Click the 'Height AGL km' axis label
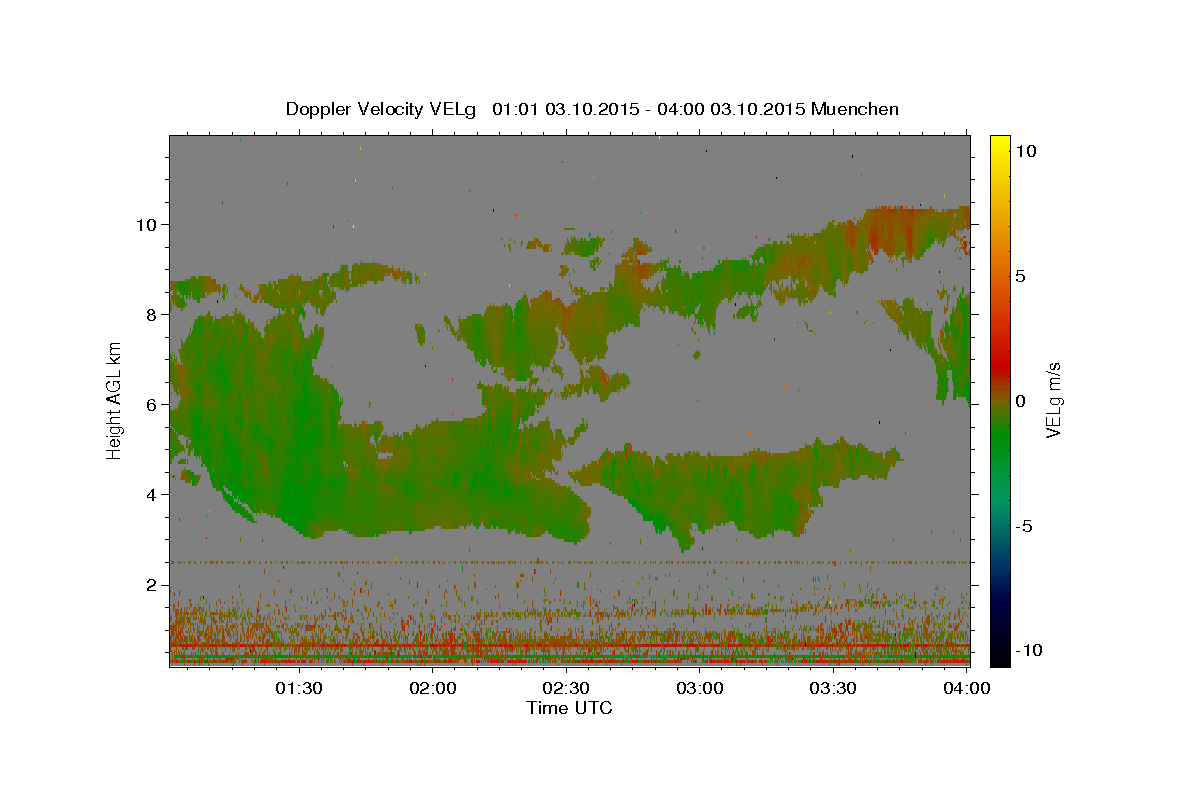1200x800 pixels. [x=115, y=400]
